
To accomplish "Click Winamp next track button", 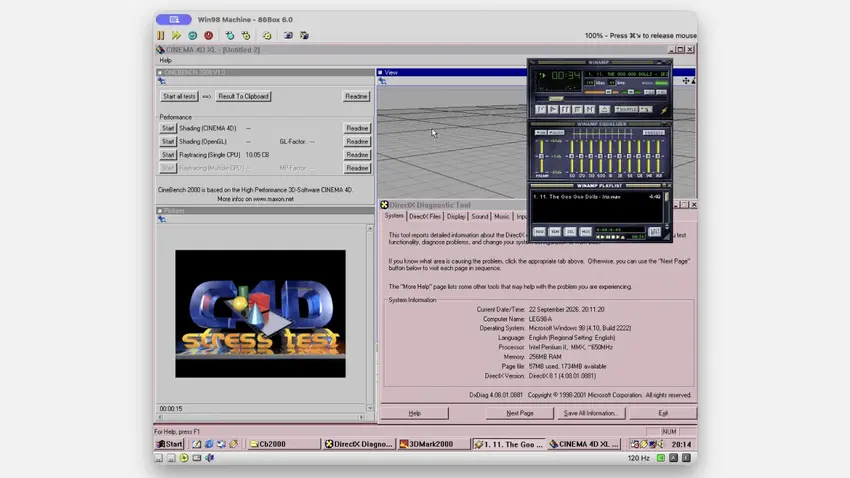I will click(x=590, y=109).
